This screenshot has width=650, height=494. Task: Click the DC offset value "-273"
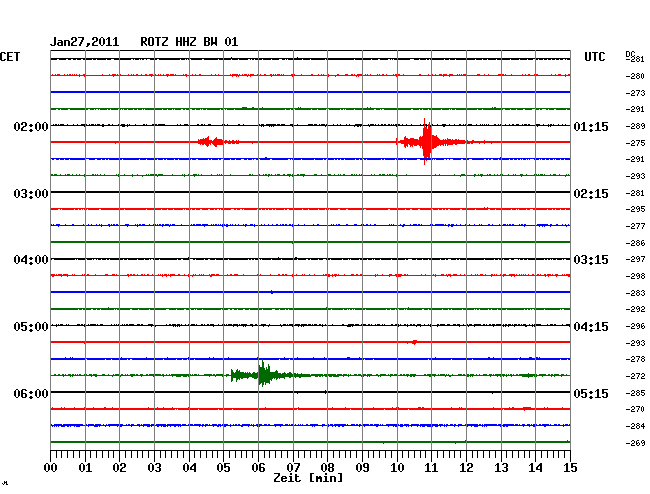tap(635, 93)
